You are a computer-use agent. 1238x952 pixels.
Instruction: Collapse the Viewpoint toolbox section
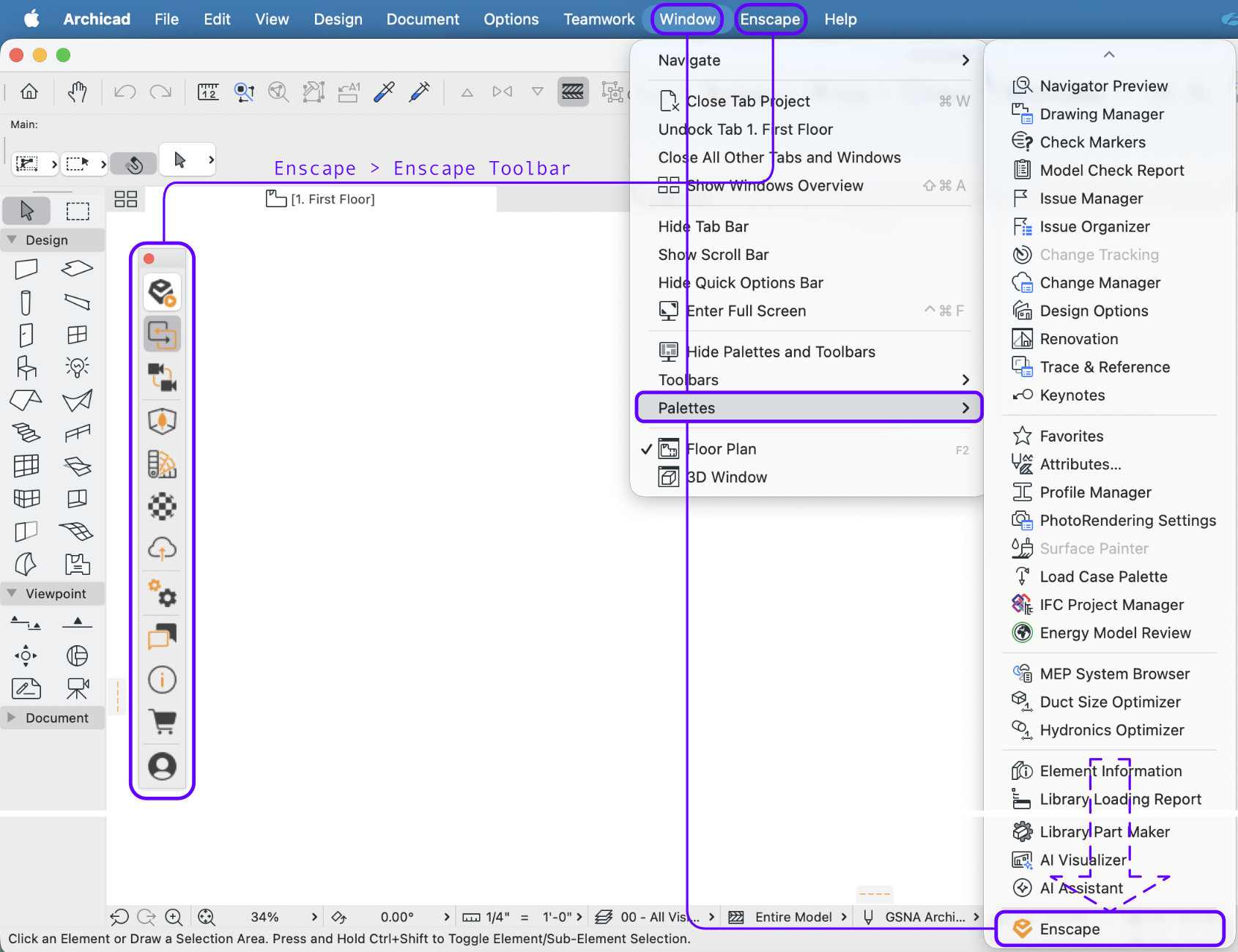click(12, 593)
